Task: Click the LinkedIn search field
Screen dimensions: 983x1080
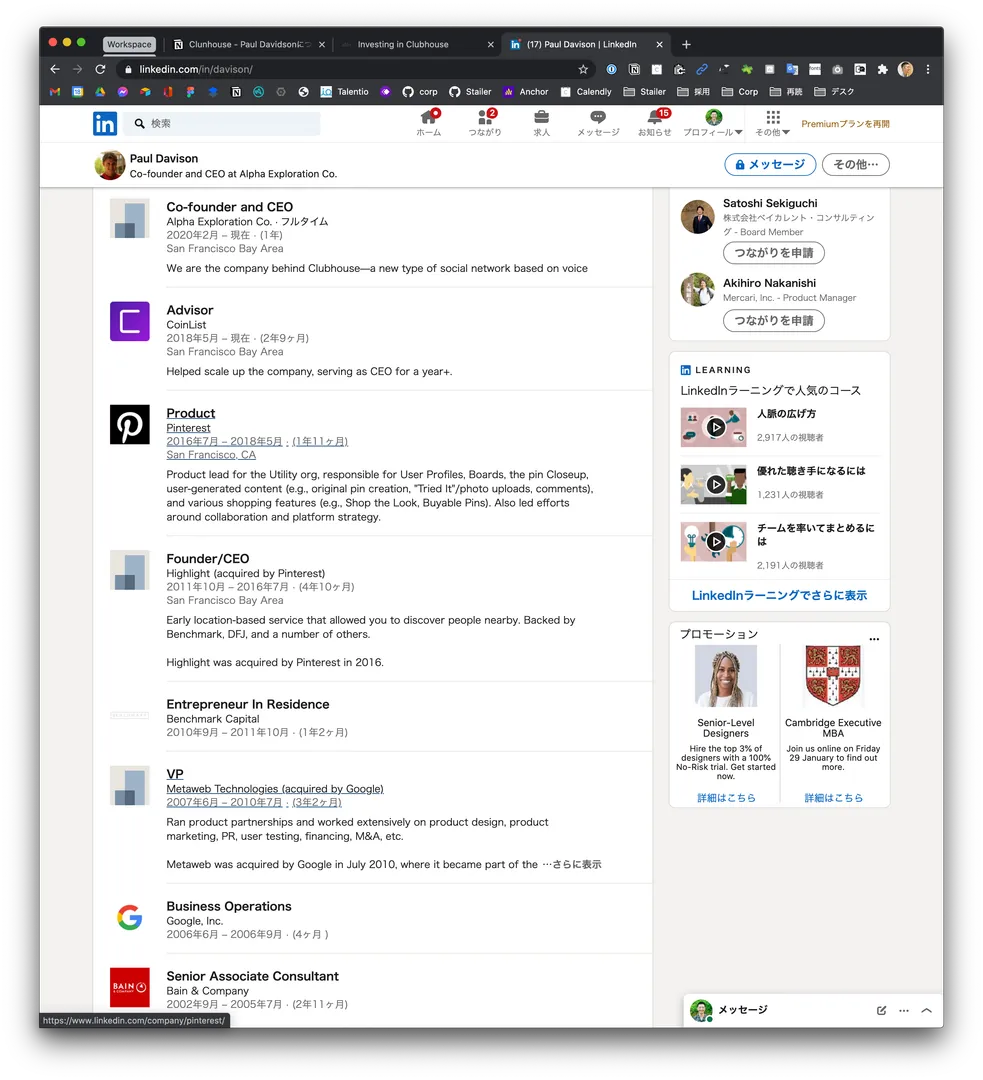Action: [230, 123]
